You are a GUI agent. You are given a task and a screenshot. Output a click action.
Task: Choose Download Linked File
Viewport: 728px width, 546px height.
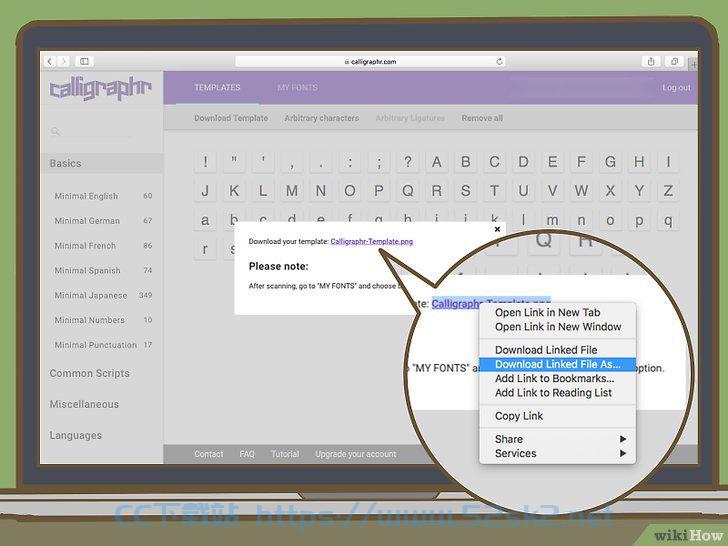[x=557, y=350]
